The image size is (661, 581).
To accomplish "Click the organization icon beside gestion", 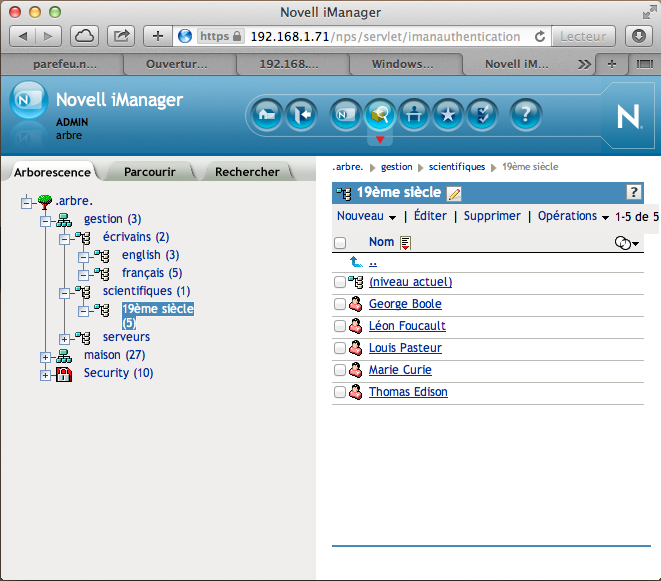I will click(x=64, y=220).
